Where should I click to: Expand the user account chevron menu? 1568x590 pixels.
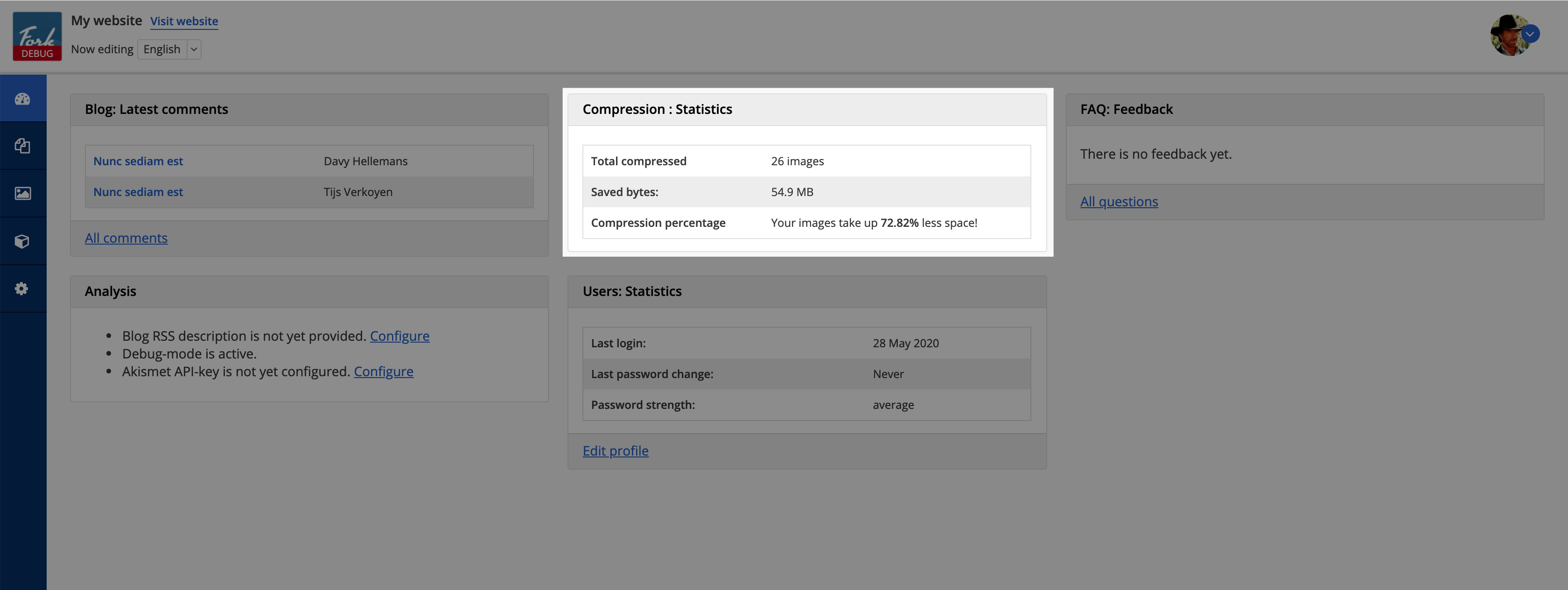1530,34
